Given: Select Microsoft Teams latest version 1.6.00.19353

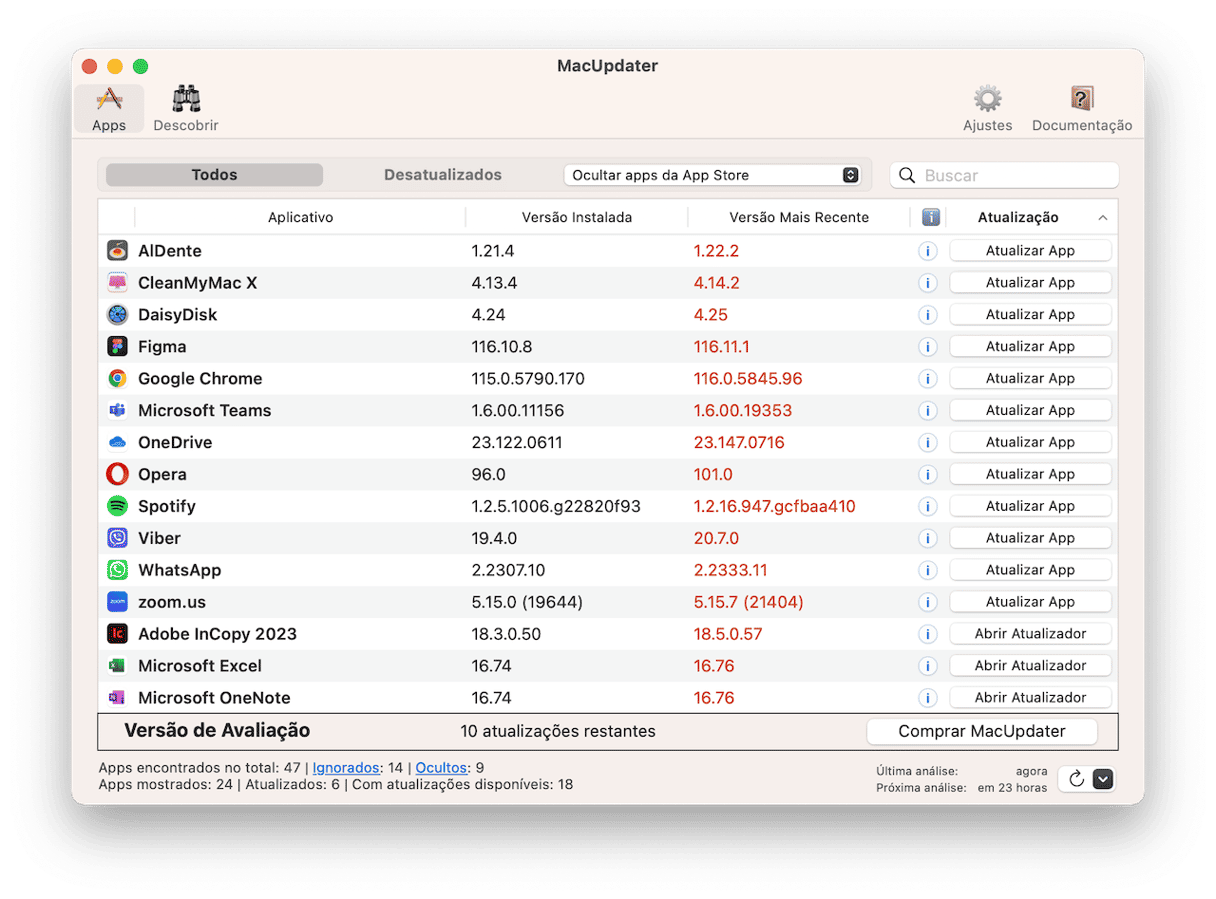Looking at the screenshot, I should point(743,411).
